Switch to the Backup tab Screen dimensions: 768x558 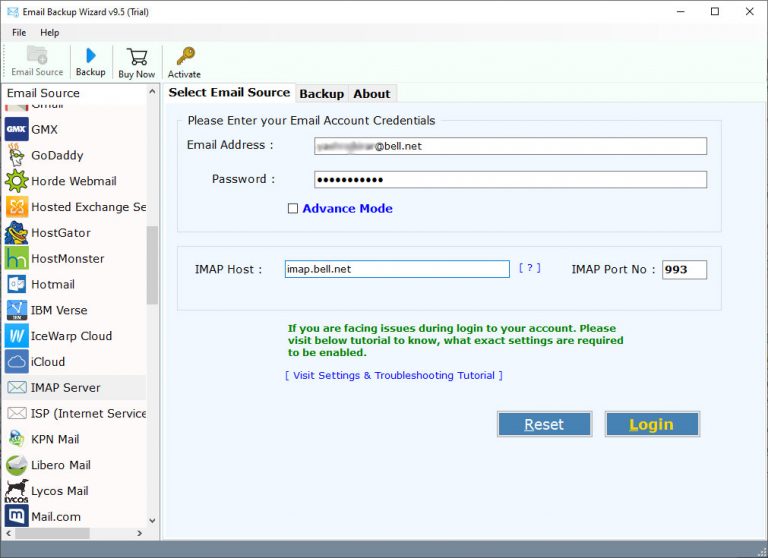click(x=321, y=94)
